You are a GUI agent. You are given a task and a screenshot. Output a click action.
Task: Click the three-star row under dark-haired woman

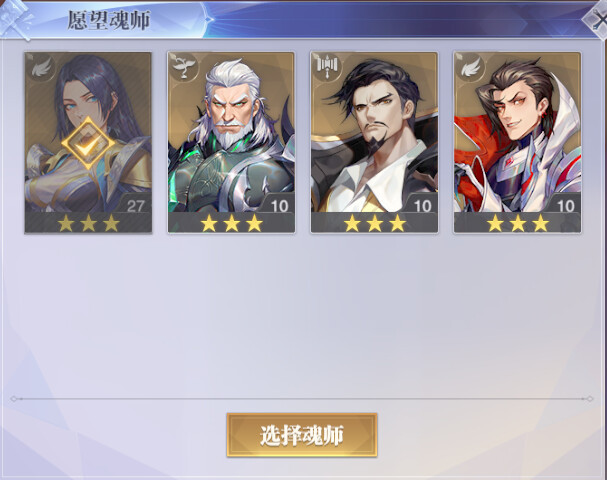[x=88, y=223]
